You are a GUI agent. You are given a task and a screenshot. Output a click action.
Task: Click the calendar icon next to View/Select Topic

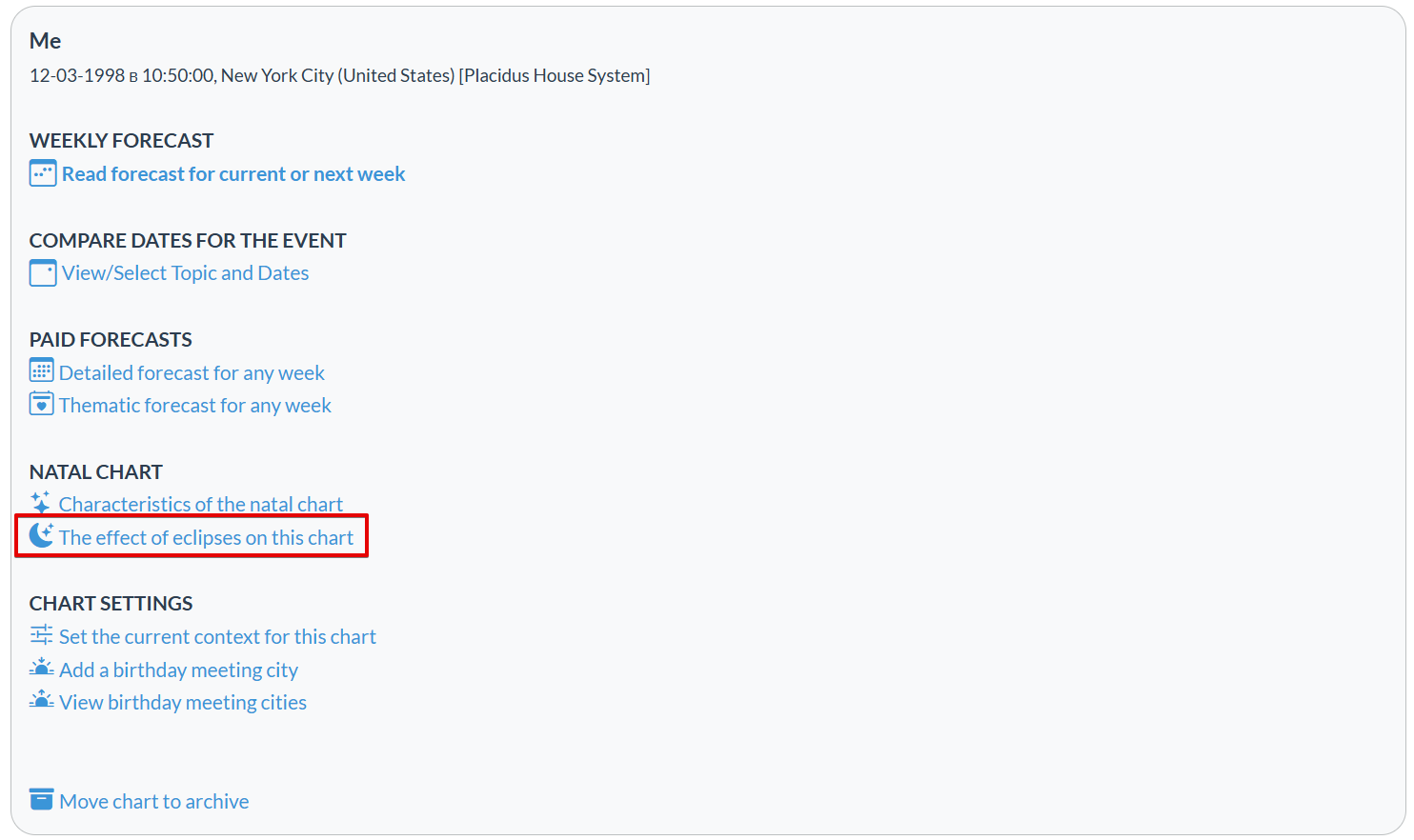pos(43,273)
